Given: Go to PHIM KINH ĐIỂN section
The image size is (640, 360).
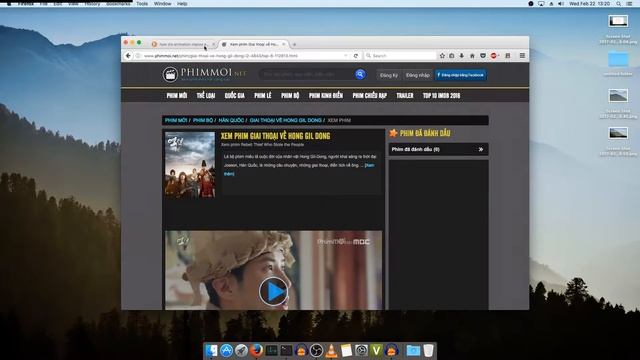Looking at the screenshot, I should [x=326, y=96].
